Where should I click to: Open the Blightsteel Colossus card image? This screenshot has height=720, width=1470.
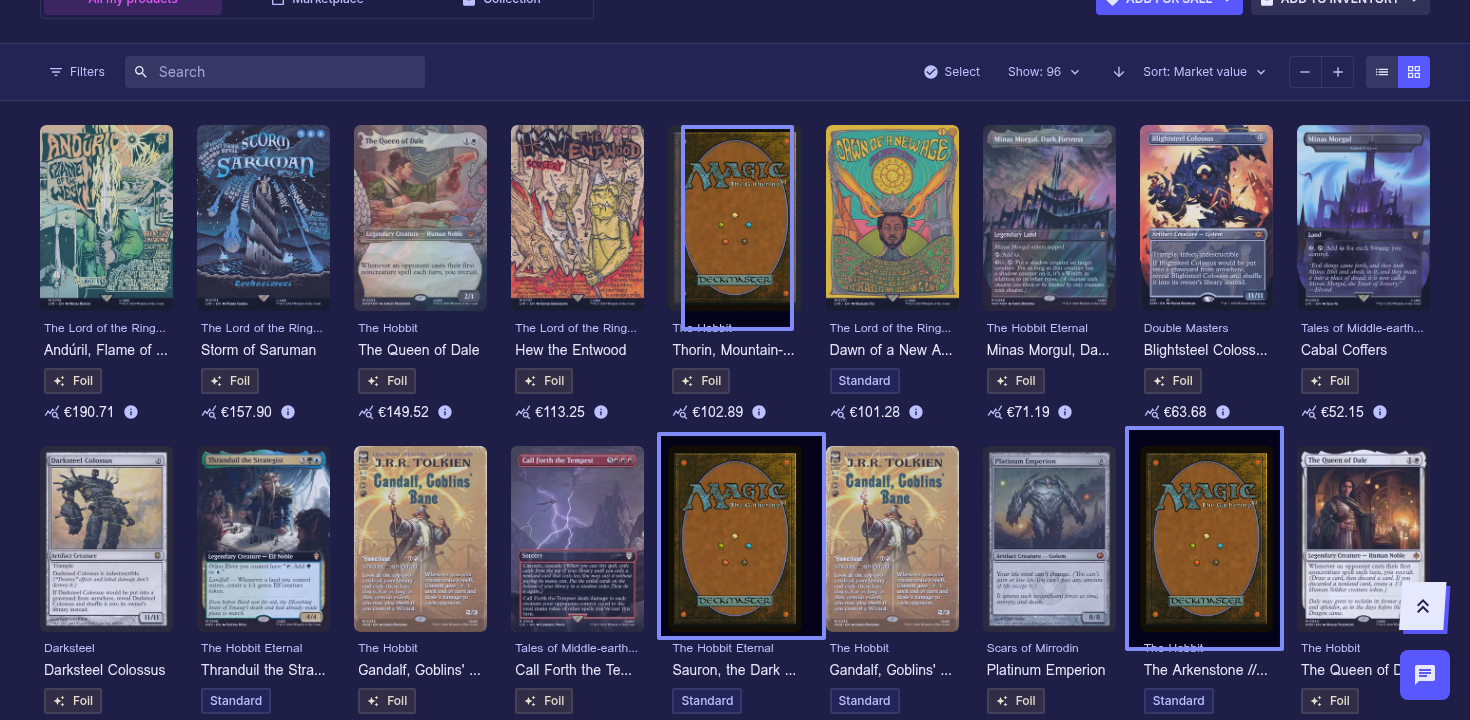coord(1206,218)
